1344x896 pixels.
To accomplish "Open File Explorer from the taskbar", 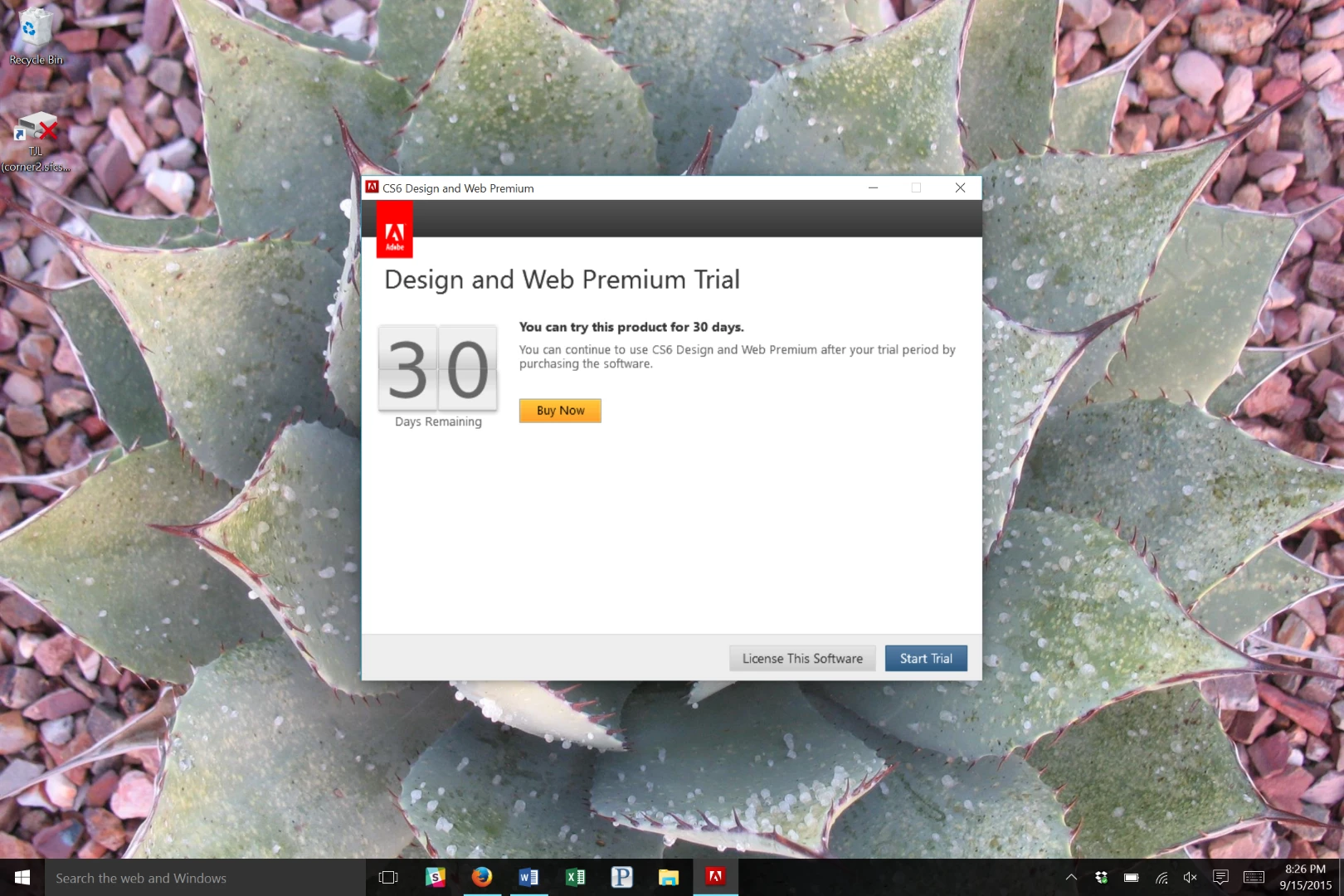I will (x=669, y=877).
